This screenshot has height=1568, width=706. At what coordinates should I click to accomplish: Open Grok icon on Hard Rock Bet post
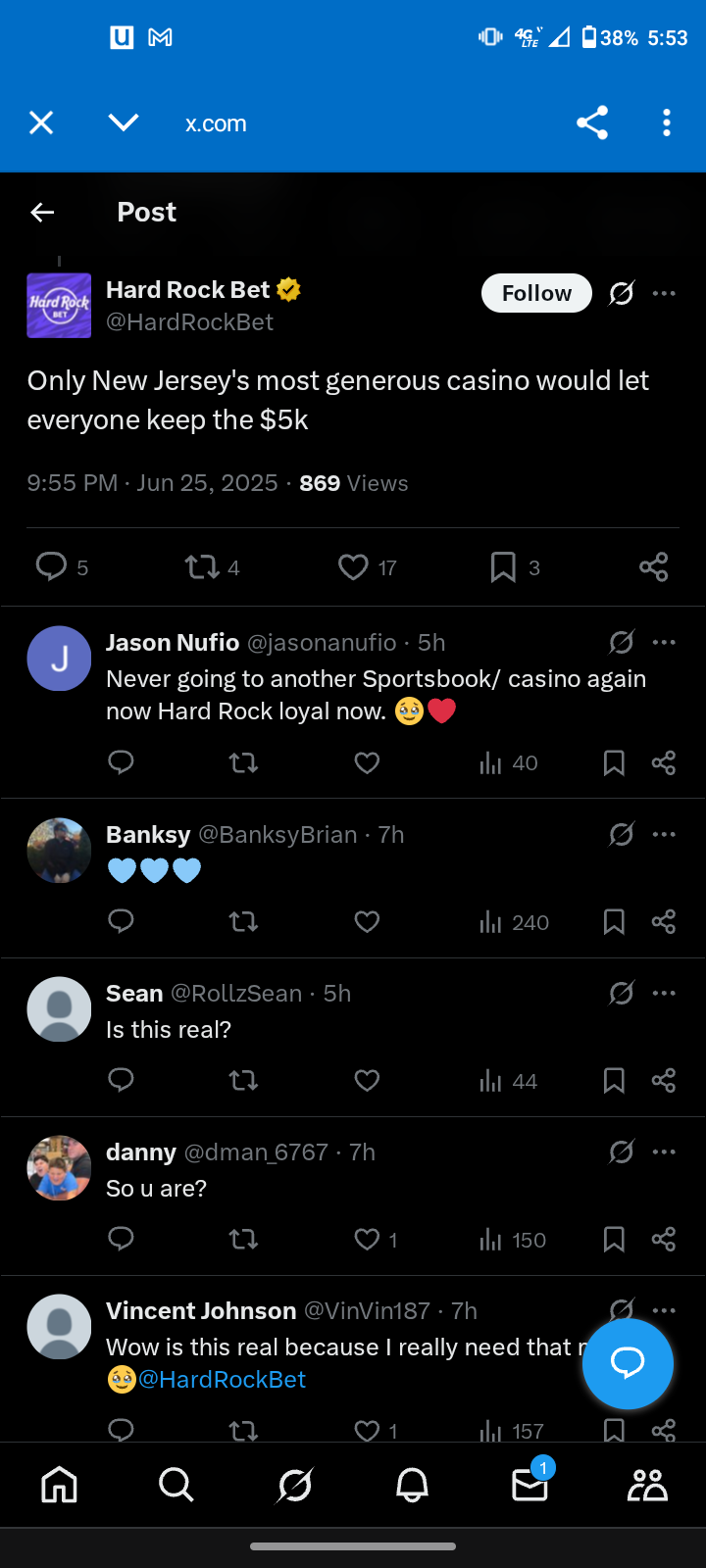[x=621, y=293]
